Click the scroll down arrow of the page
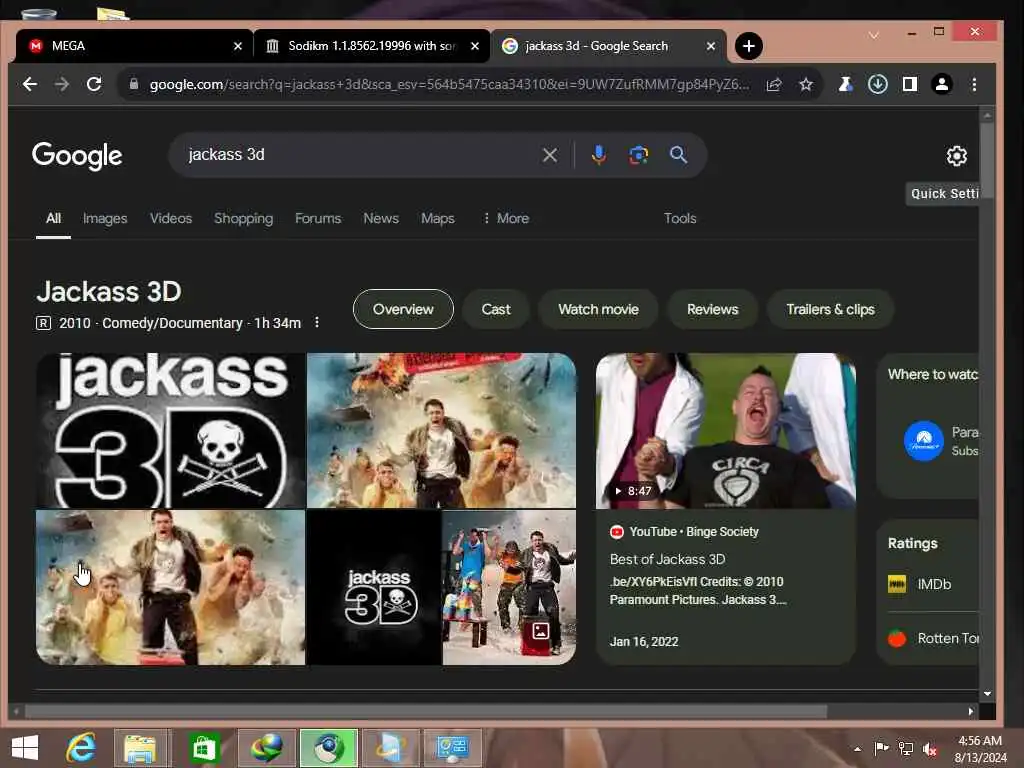This screenshot has height=768, width=1024. (x=987, y=694)
